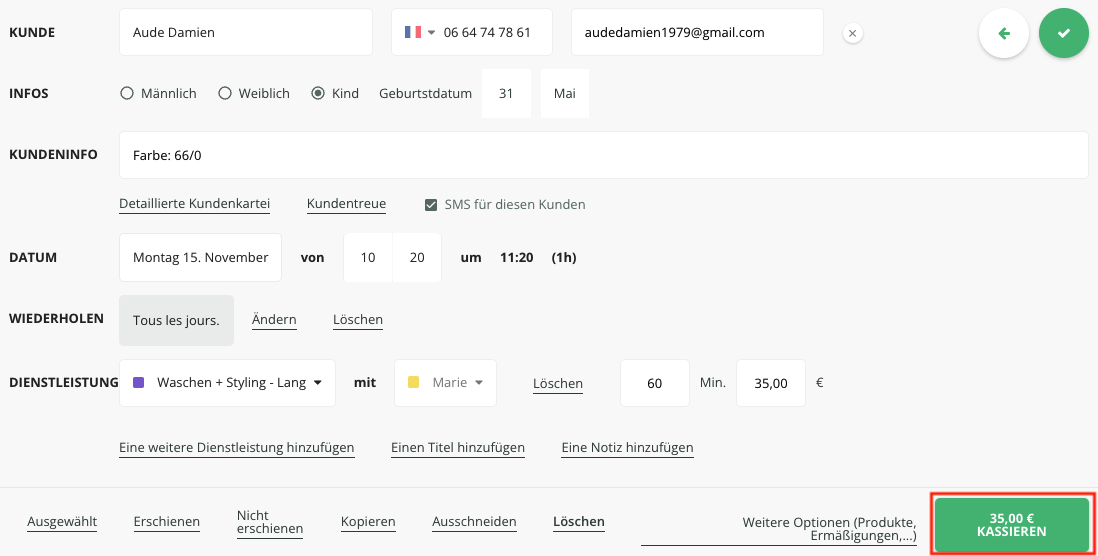This screenshot has height=556, width=1098.
Task: Choose Kopieren in the bottom action bar
Action: pyautogui.click(x=368, y=522)
